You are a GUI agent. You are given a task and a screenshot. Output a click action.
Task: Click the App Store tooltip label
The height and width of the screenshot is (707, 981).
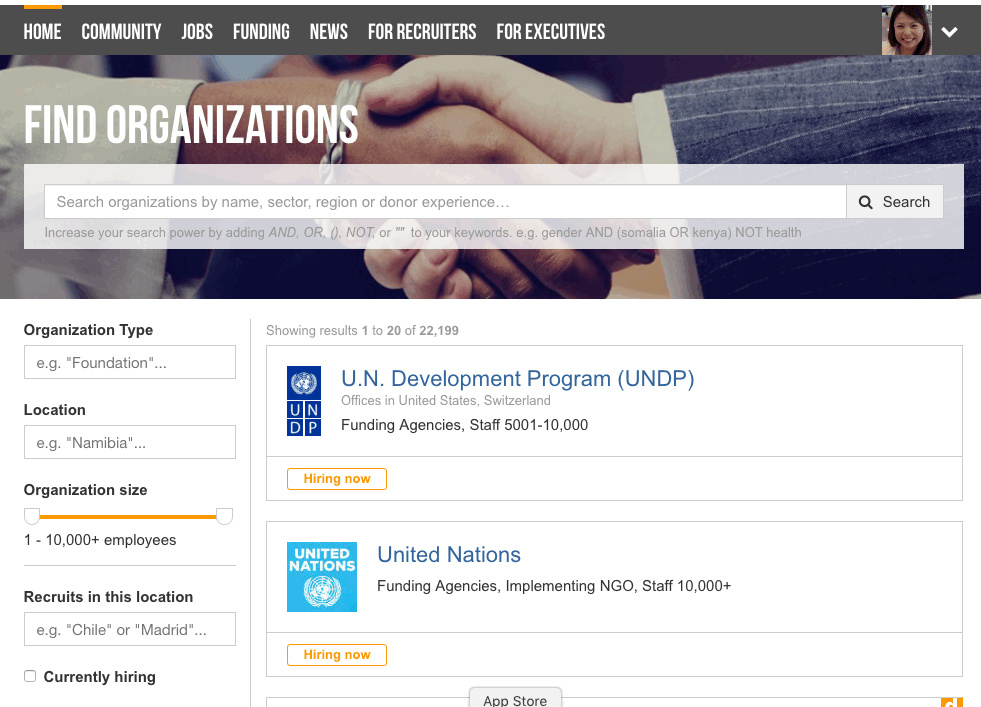tap(515, 699)
